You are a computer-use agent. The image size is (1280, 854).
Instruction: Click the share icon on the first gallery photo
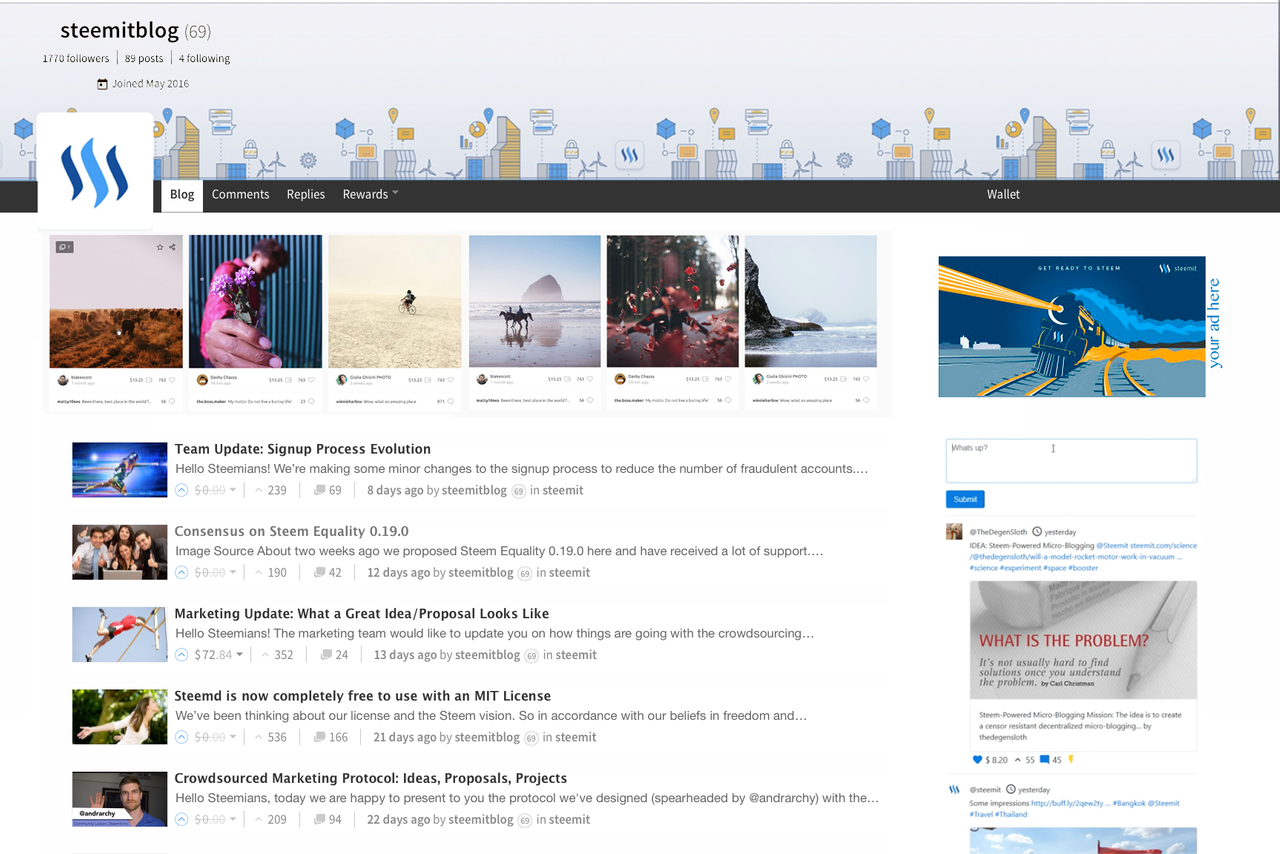tap(172, 247)
